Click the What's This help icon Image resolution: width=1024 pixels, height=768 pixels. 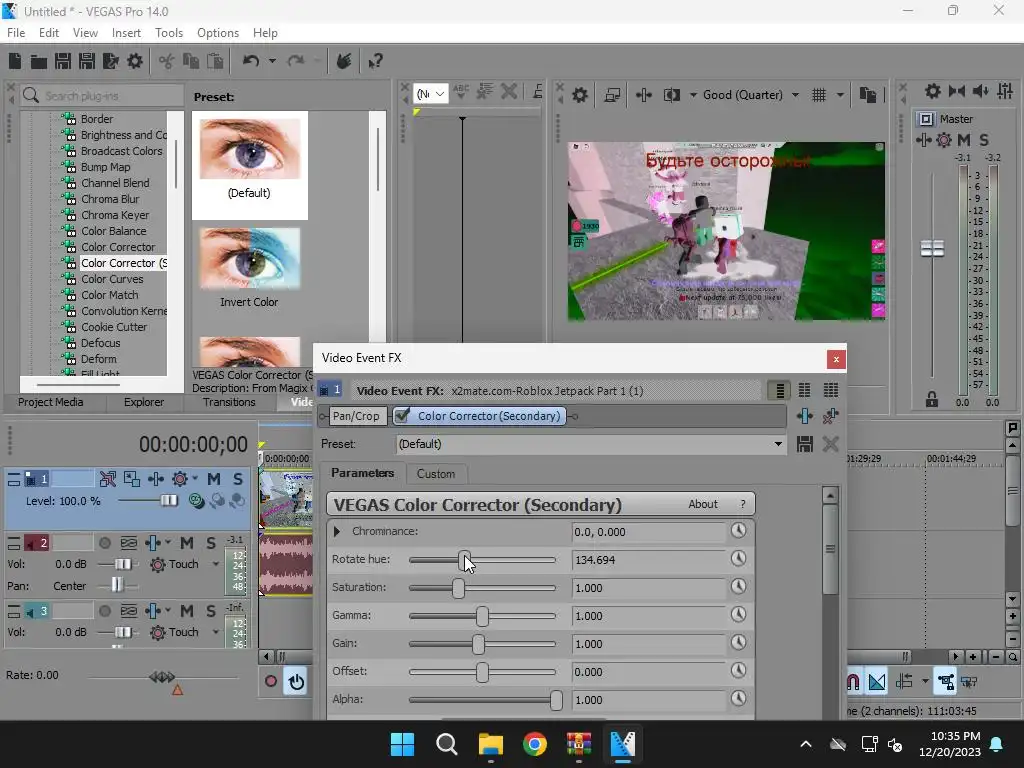pos(376,61)
